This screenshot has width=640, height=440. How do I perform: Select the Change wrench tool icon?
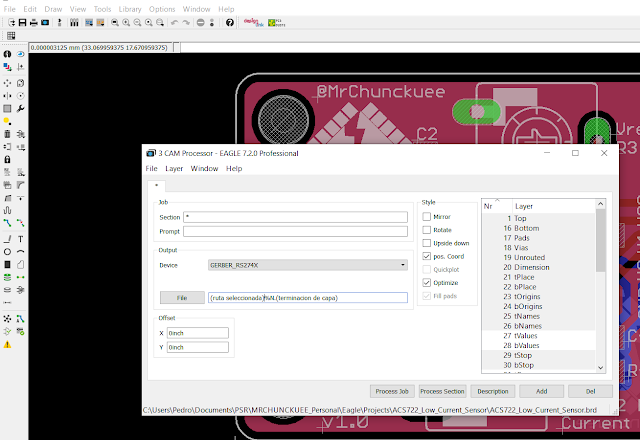click(x=20, y=109)
